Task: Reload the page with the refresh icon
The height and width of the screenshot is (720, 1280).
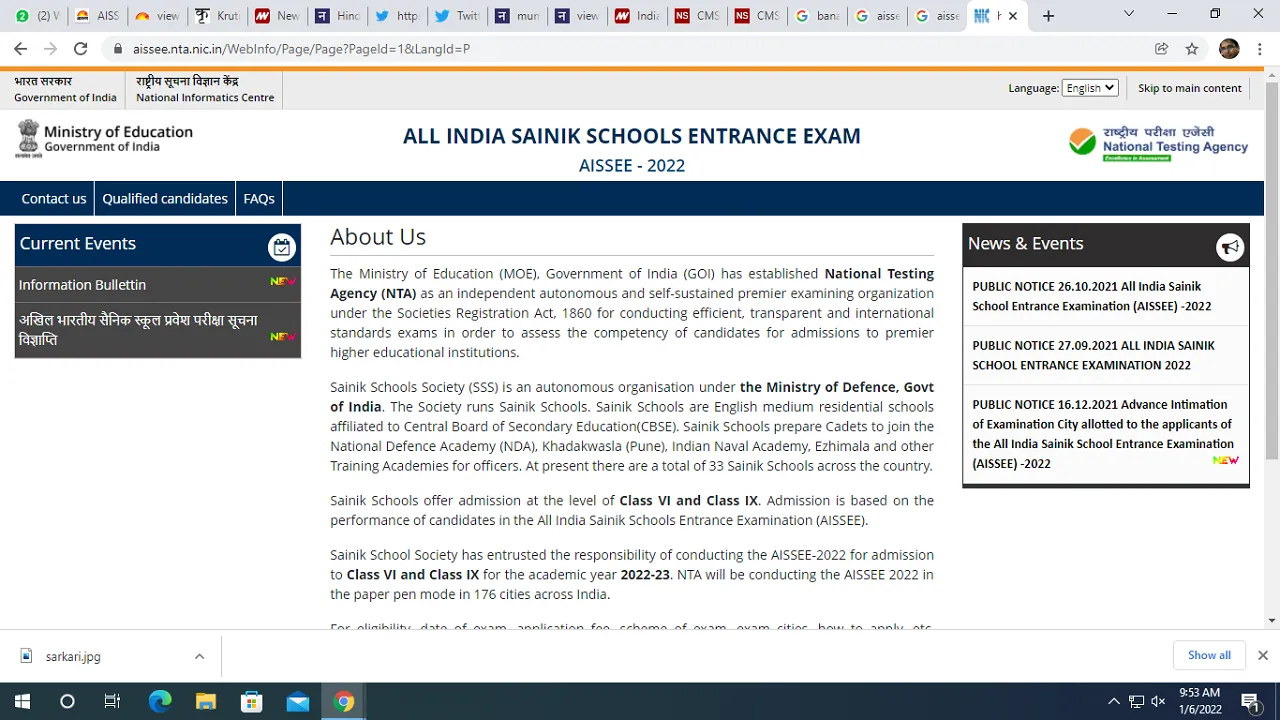Action: tap(80, 48)
